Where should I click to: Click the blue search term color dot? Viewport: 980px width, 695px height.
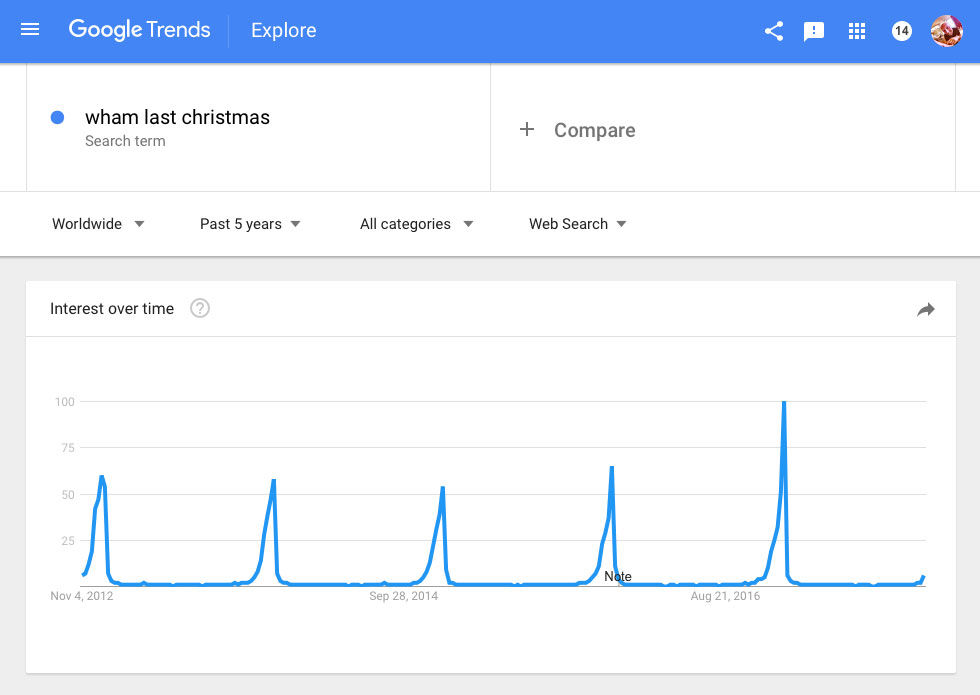(58, 117)
